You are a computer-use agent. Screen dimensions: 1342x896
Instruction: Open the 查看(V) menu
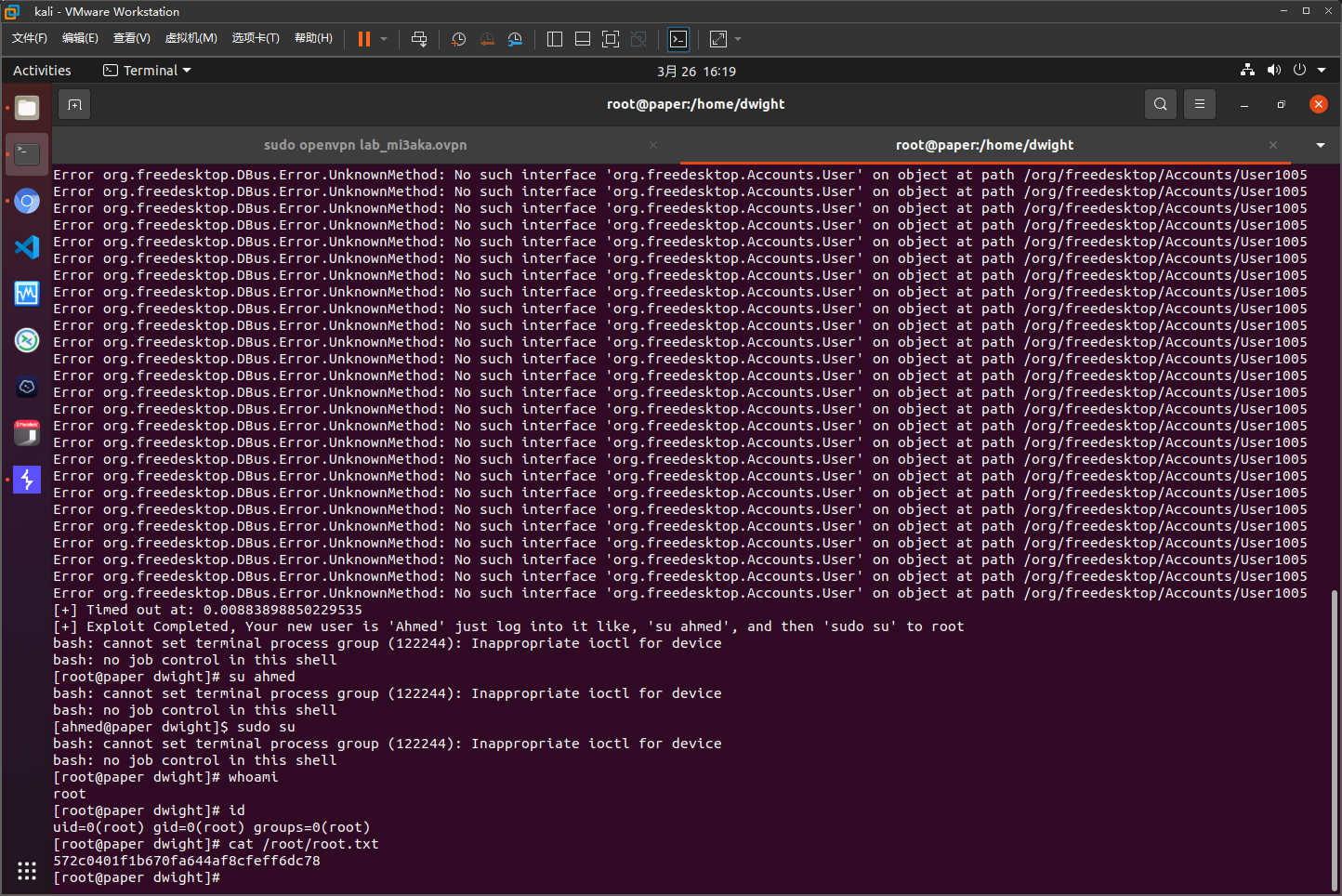coord(131,38)
